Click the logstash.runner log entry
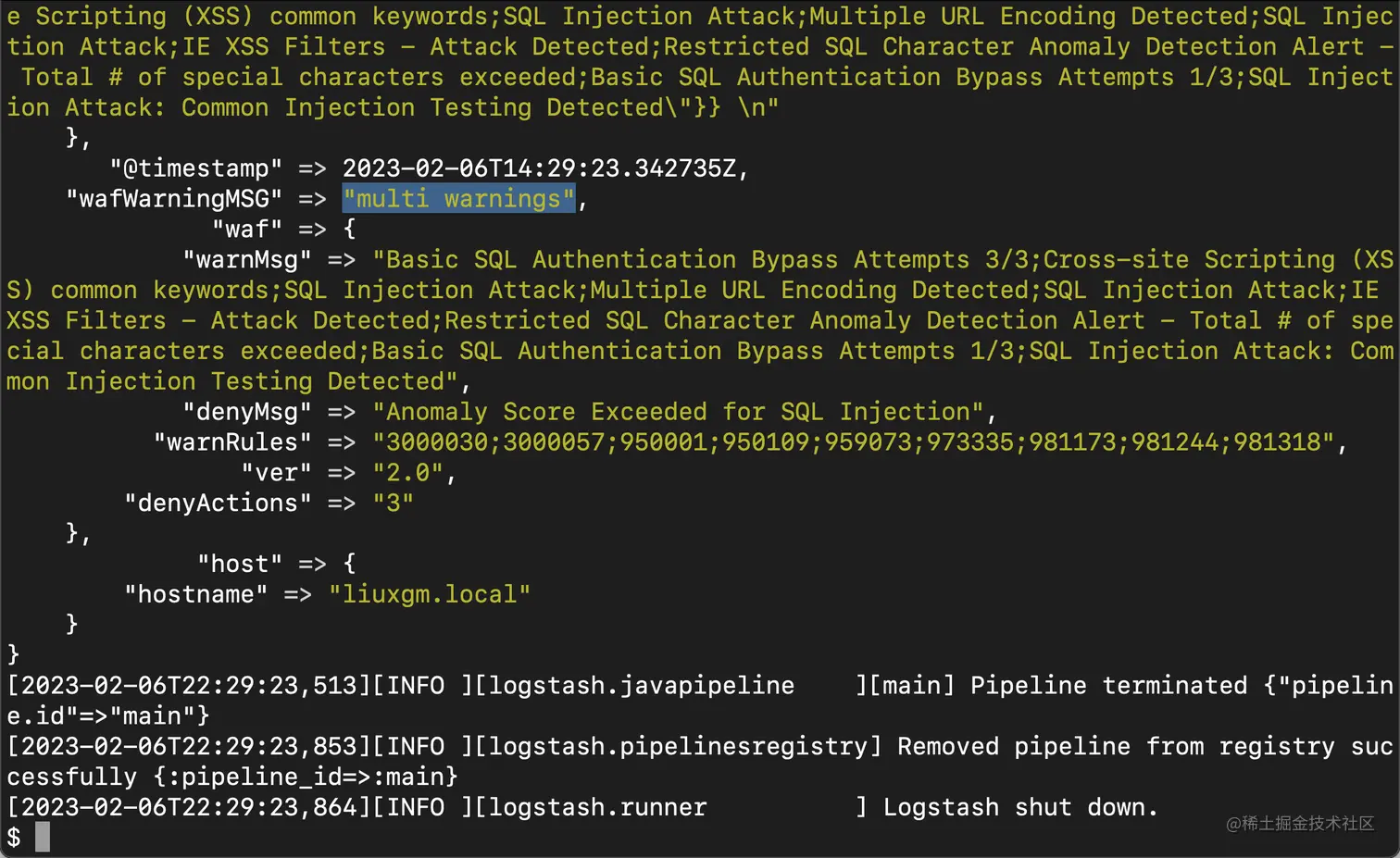Viewport: 1400px width, 858px height. click(583, 808)
